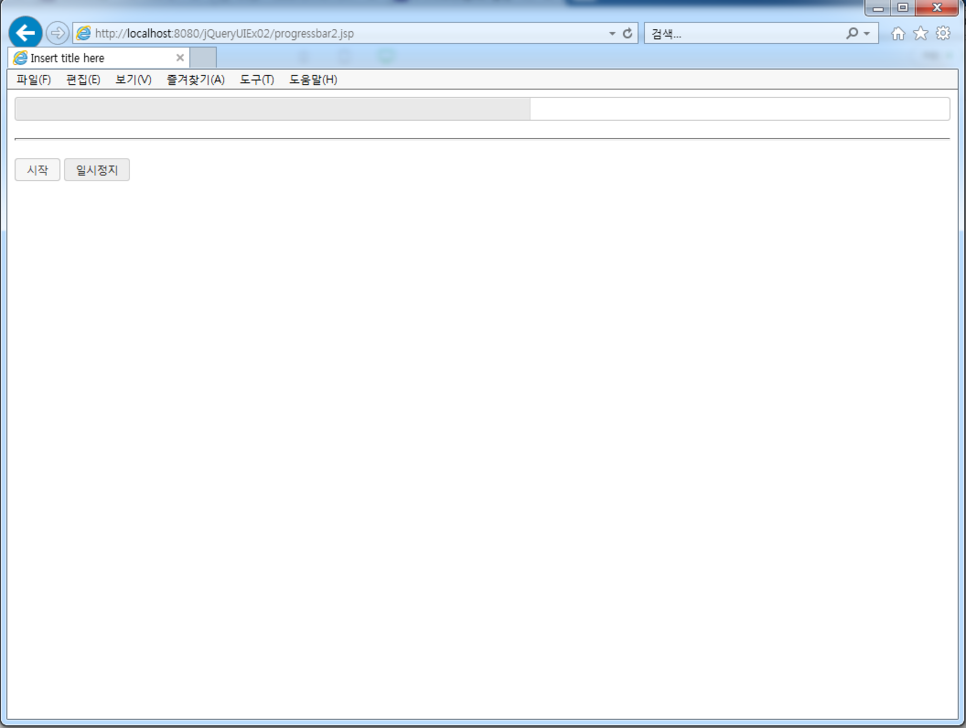966x728 pixels.
Task: Minimize the browser window
Action: pos(878,7)
